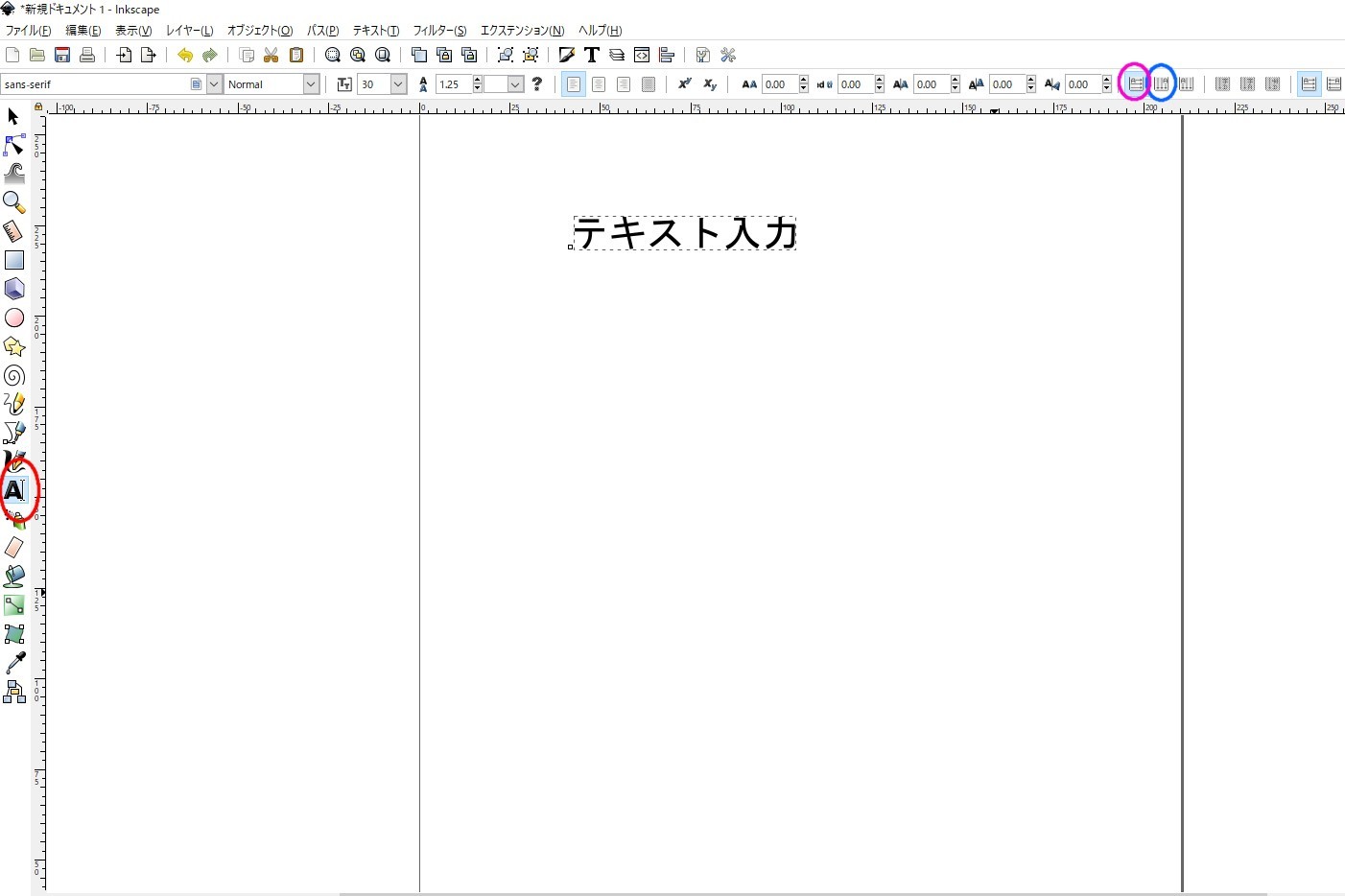The image size is (1345, 896).
Task: Expand the Normal font style dropdown
Action: pyautogui.click(x=311, y=84)
